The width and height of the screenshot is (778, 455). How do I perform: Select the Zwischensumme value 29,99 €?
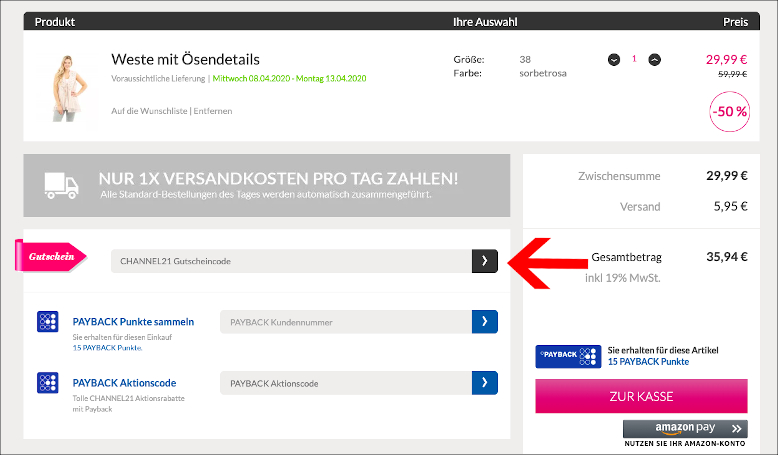[x=727, y=176]
